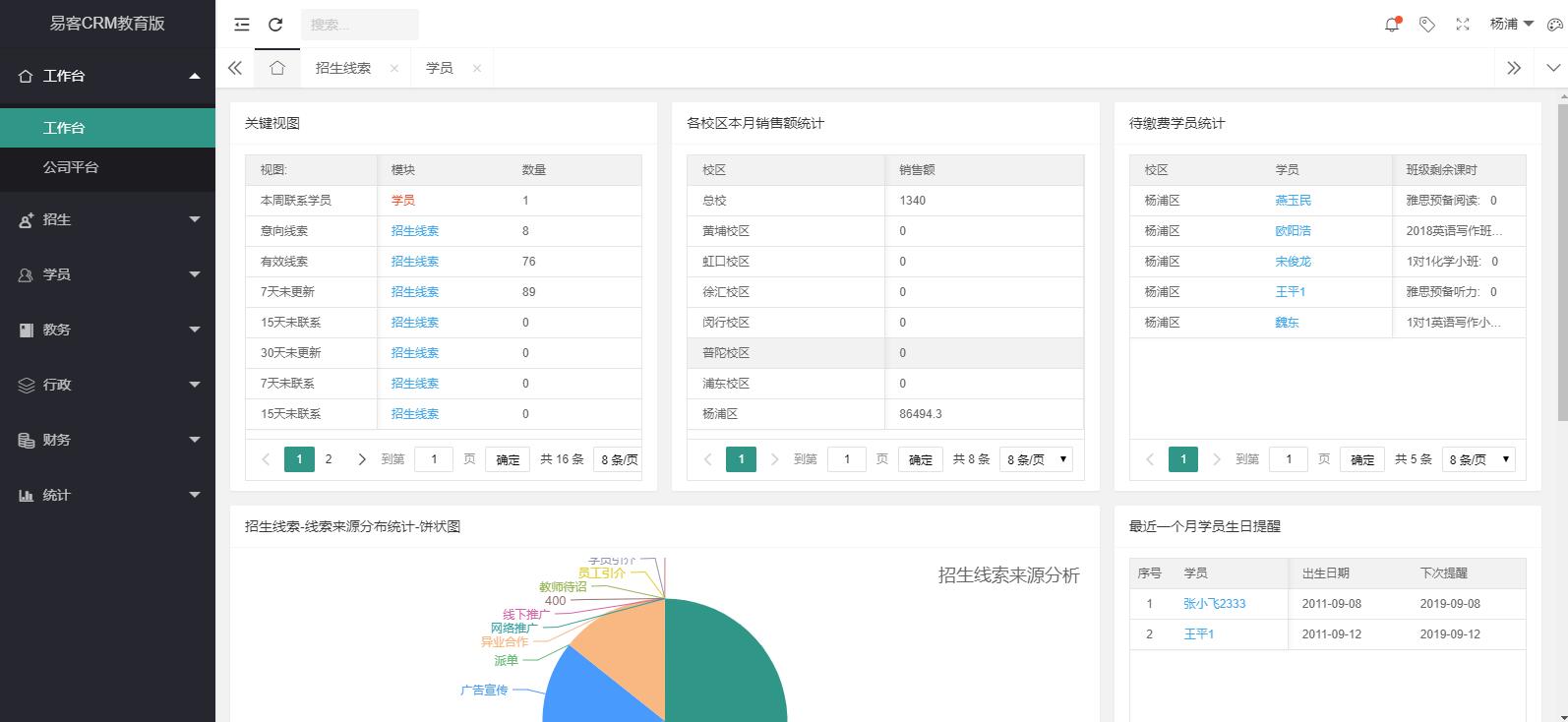1568x722 pixels.
Task: Expand the 财务 sidebar menu
Action: [107, 440]
